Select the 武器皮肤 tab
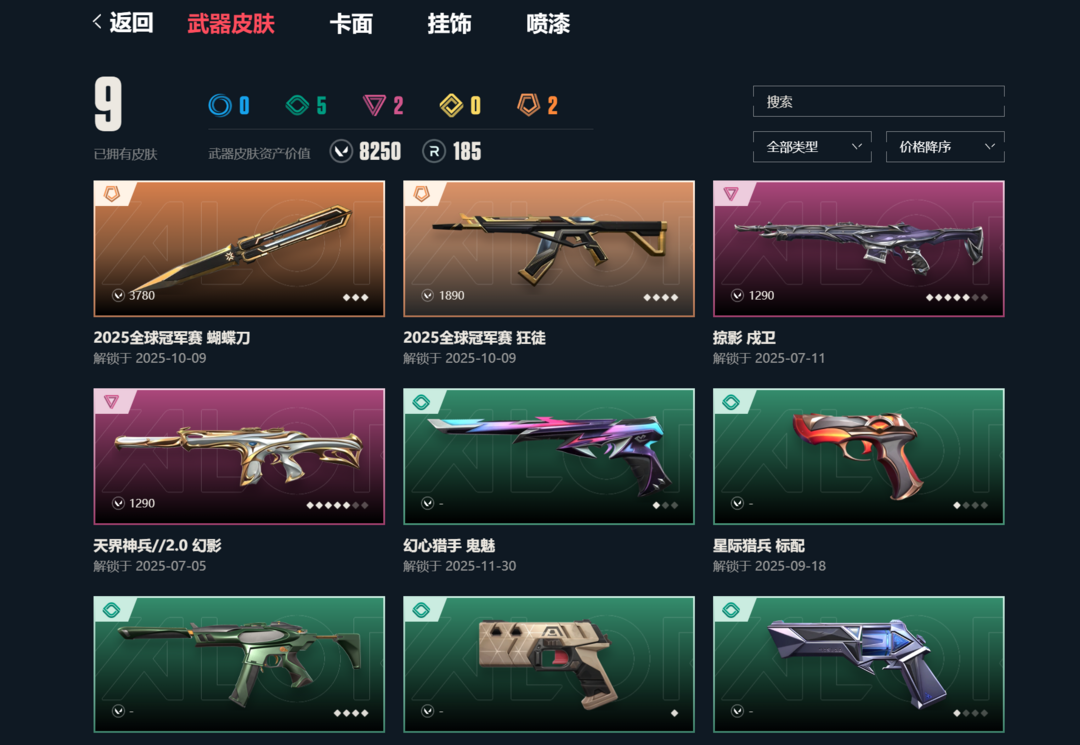Image resolution: width=1080 pixels, height=745 pixels. pyautogui.click(x=231, y=24)
